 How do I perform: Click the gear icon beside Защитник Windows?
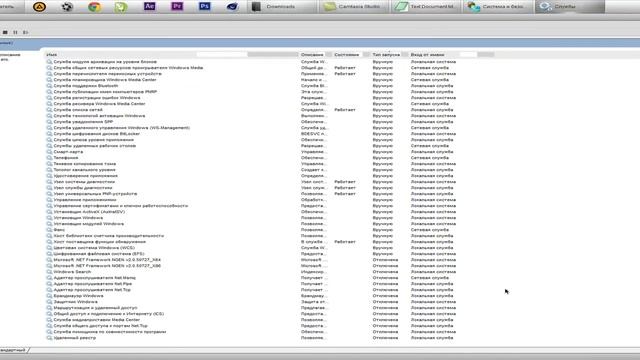click(x=49, y=302)
